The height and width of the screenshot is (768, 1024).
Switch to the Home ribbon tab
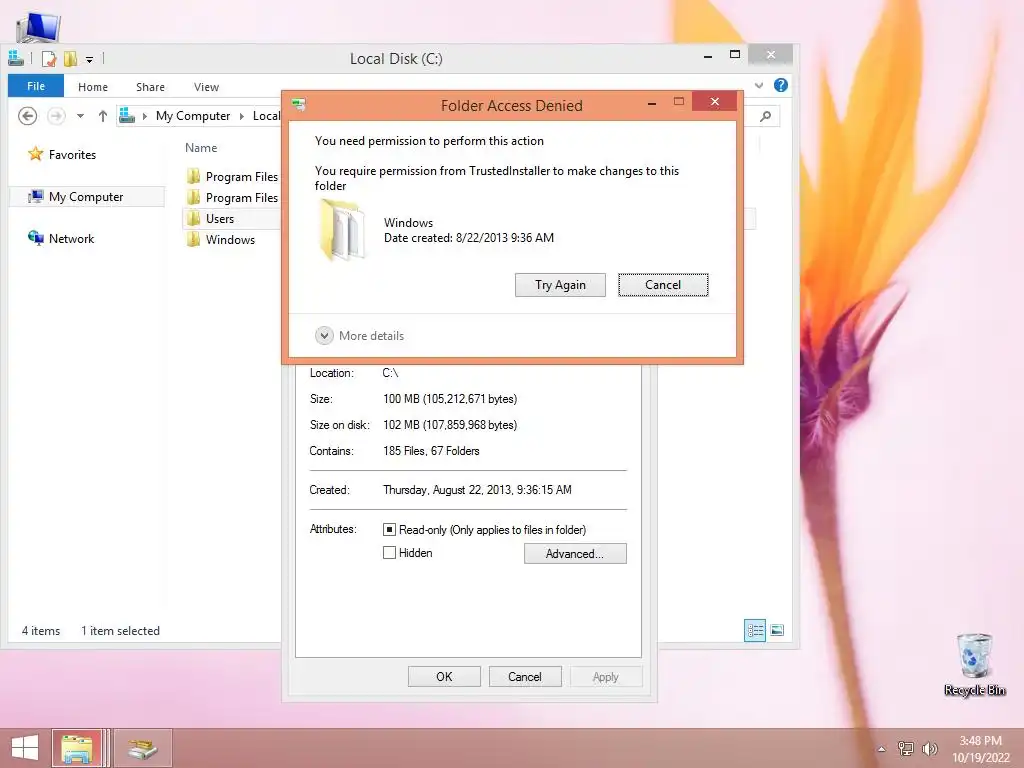[93, 87]
